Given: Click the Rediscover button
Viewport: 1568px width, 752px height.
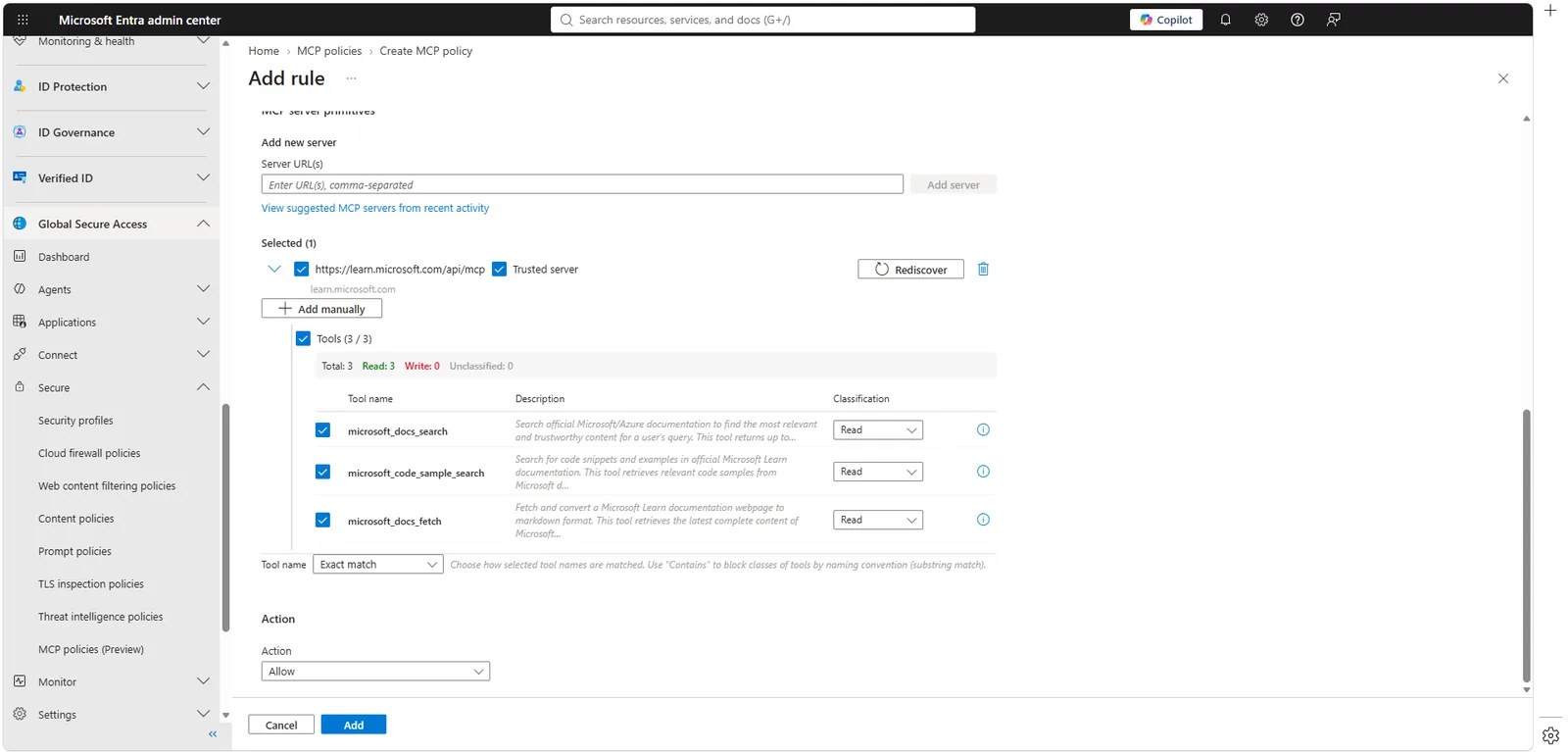Looking at the screenshot, I should coord(910,269).
